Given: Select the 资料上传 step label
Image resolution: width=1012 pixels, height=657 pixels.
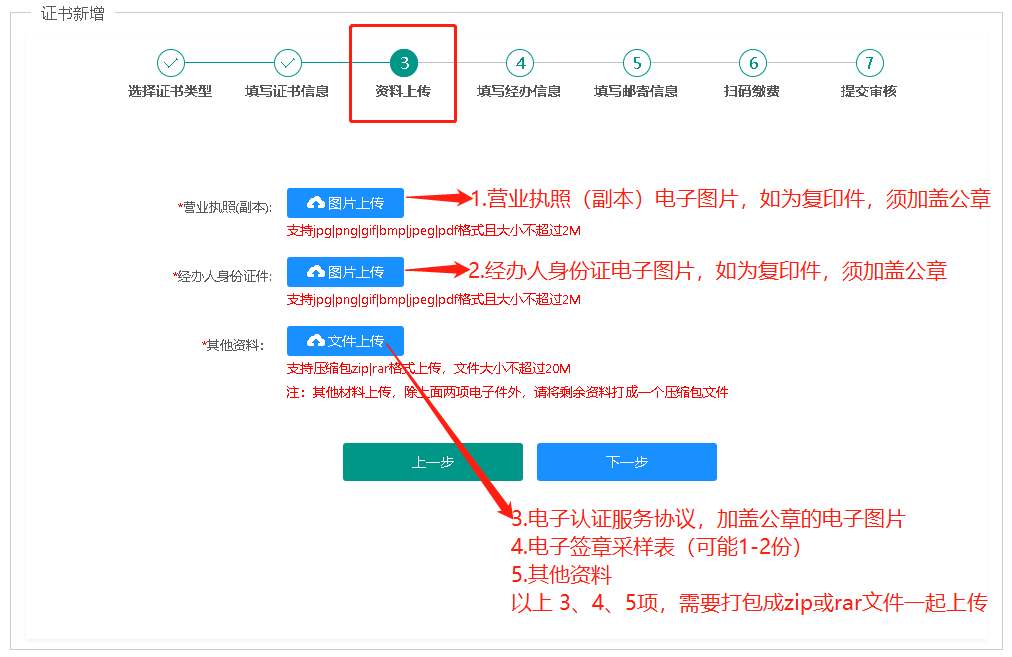Looking at the screenshot, I should coord(403,91).
